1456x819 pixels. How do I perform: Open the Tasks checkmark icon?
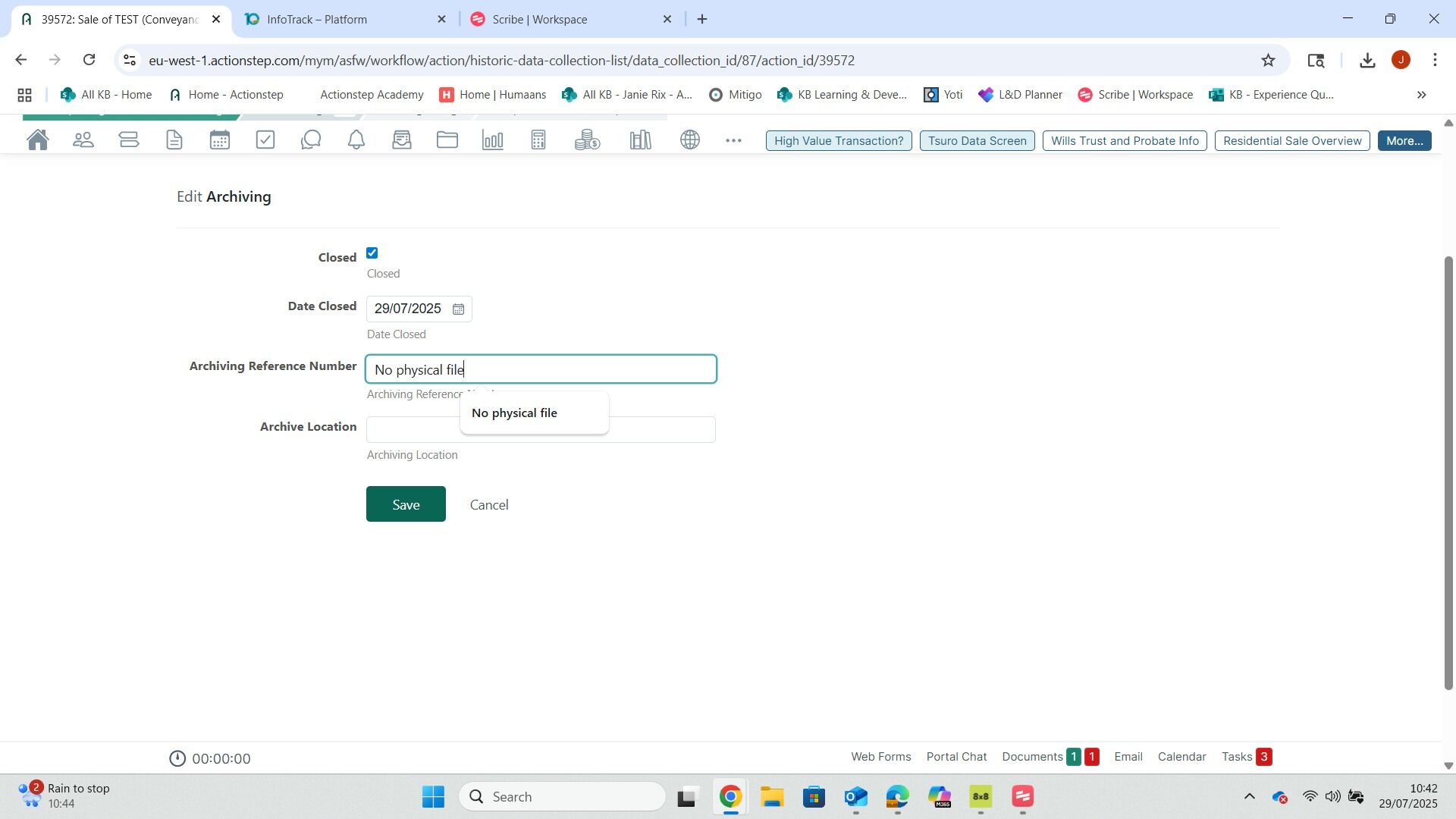point(265,140)
